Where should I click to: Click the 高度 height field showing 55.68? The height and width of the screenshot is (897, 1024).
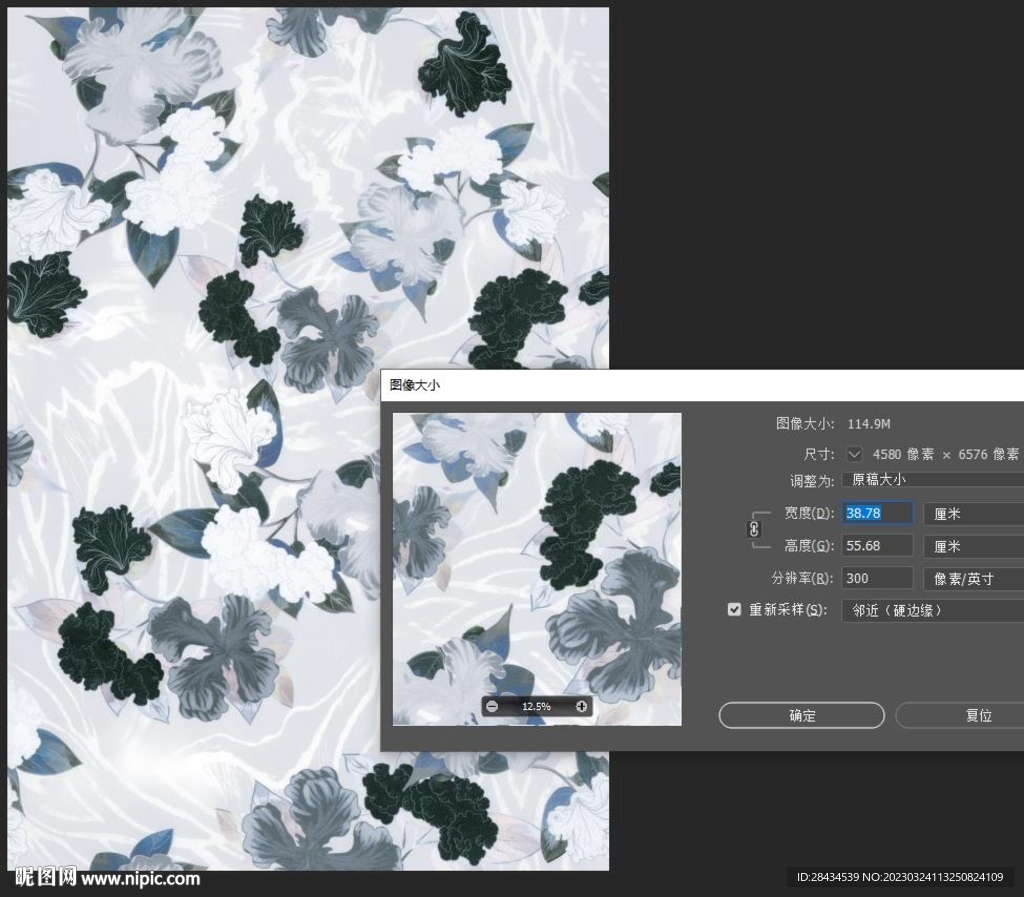[877, 546]
